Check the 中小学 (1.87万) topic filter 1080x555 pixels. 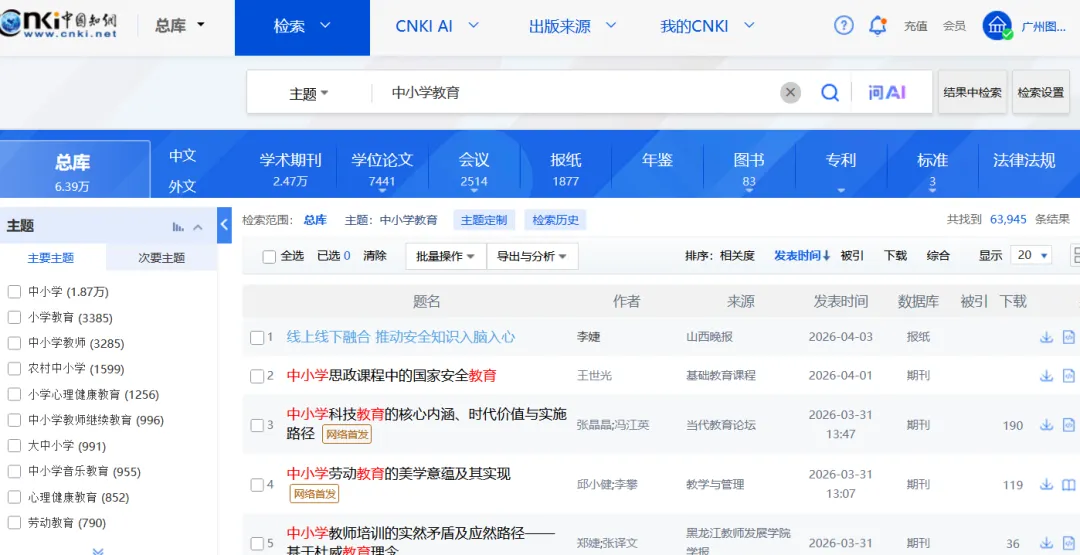click(x=14, y=292)
